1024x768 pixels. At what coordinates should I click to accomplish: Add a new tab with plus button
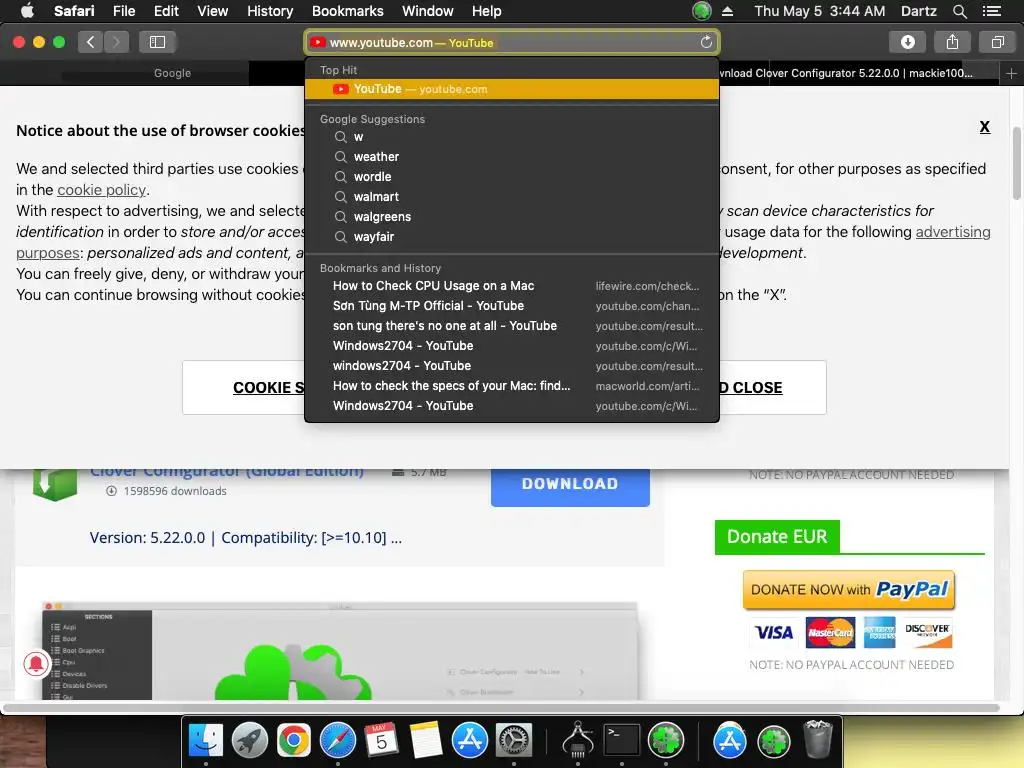pos(1011,74)
